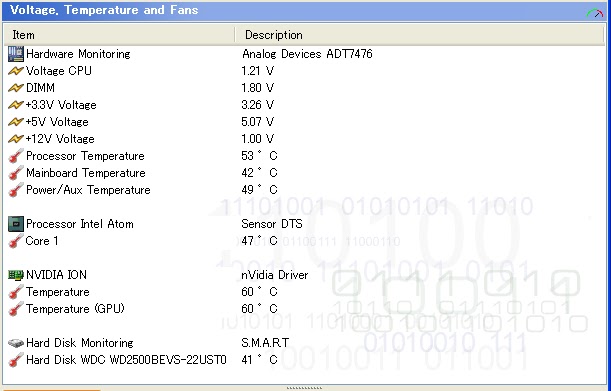Image resolution: width=611 pixels, height=391 pixels.
Task: Select the +5V Voltage label
Action: (57, 122)
